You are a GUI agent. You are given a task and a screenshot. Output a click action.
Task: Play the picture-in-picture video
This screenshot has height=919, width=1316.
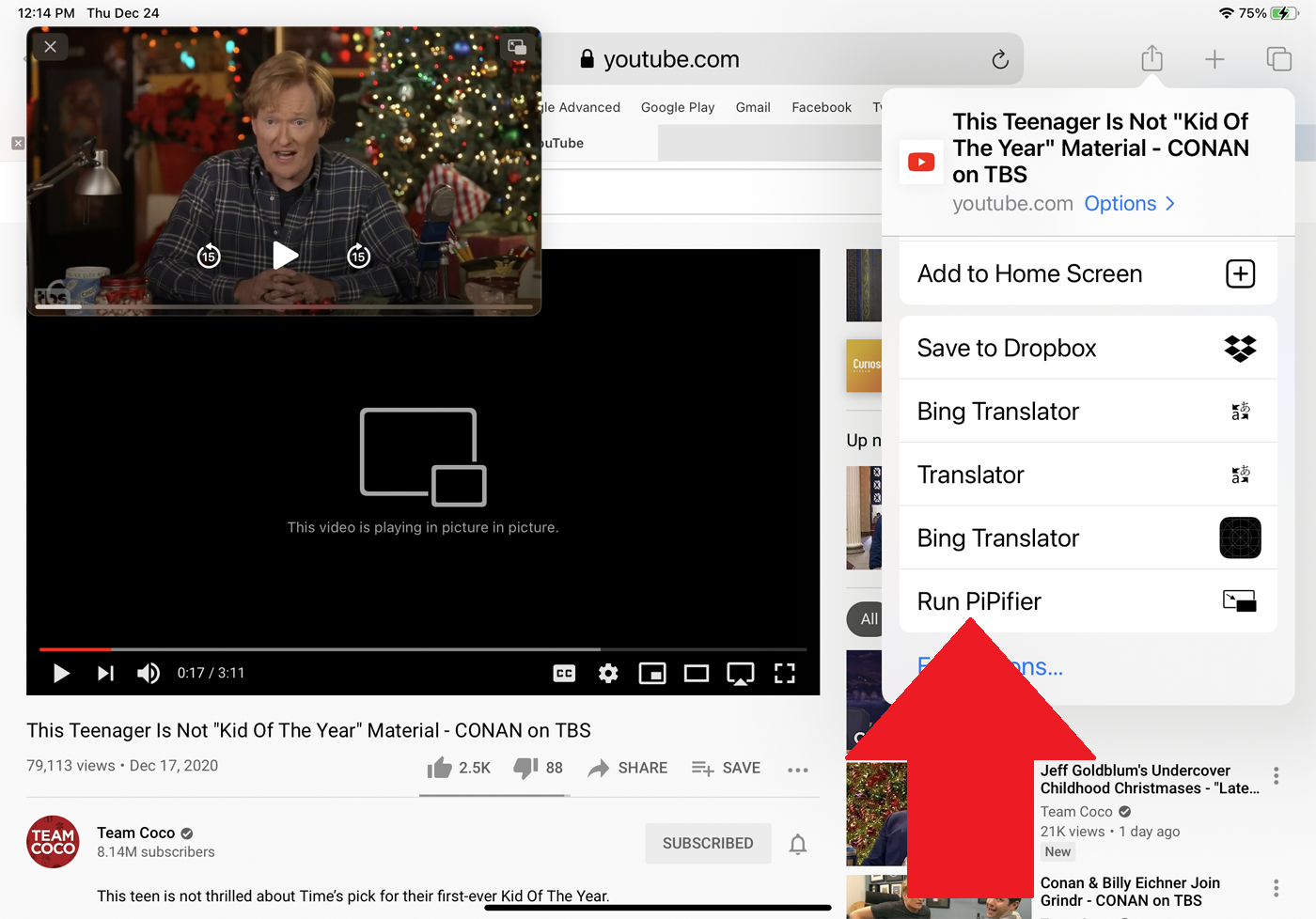coord(285,256)
